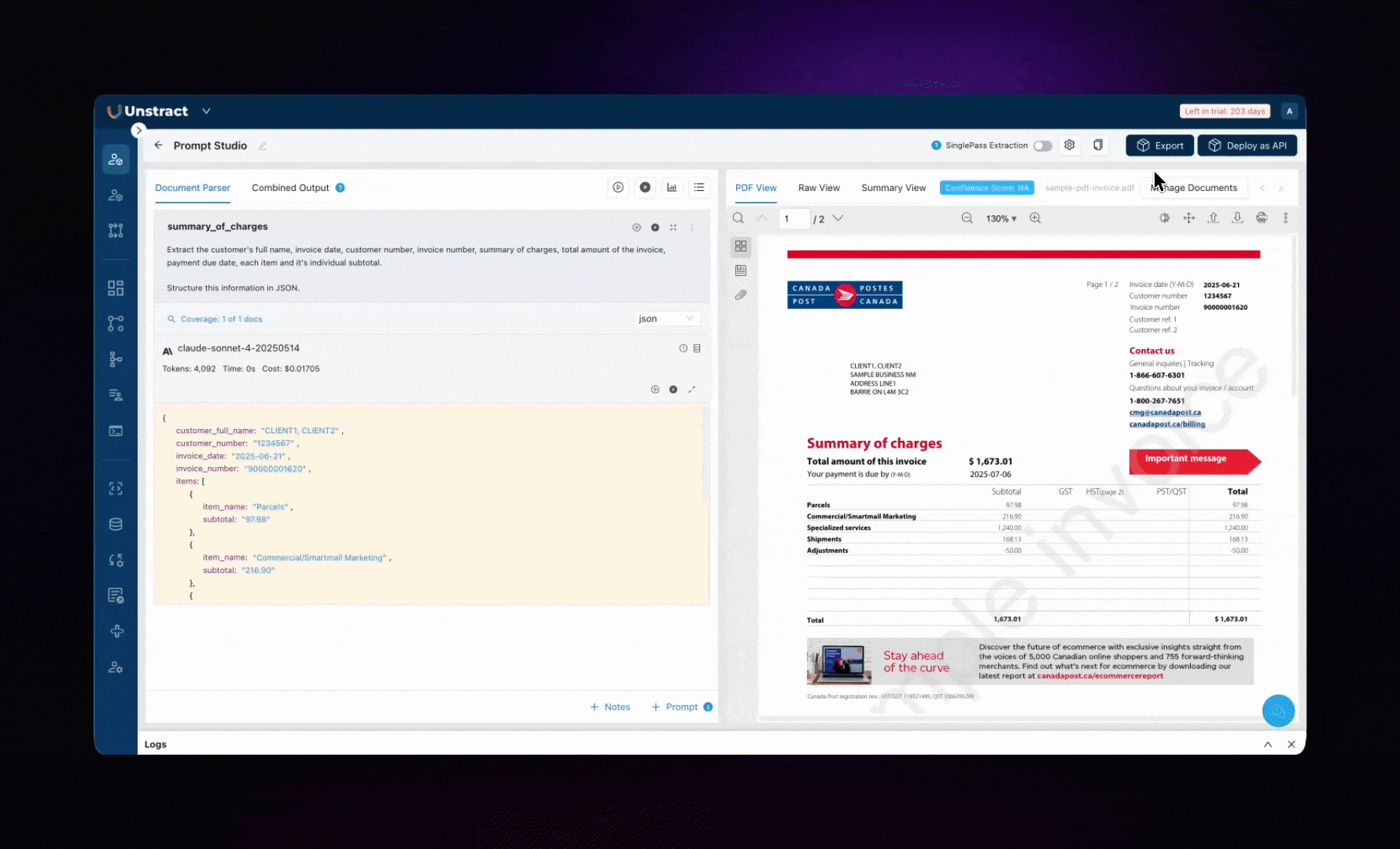This screenshot has width=1400, height=849.
Task: Click the outlined run icon beside Combined Output
Action: (618, 188)
